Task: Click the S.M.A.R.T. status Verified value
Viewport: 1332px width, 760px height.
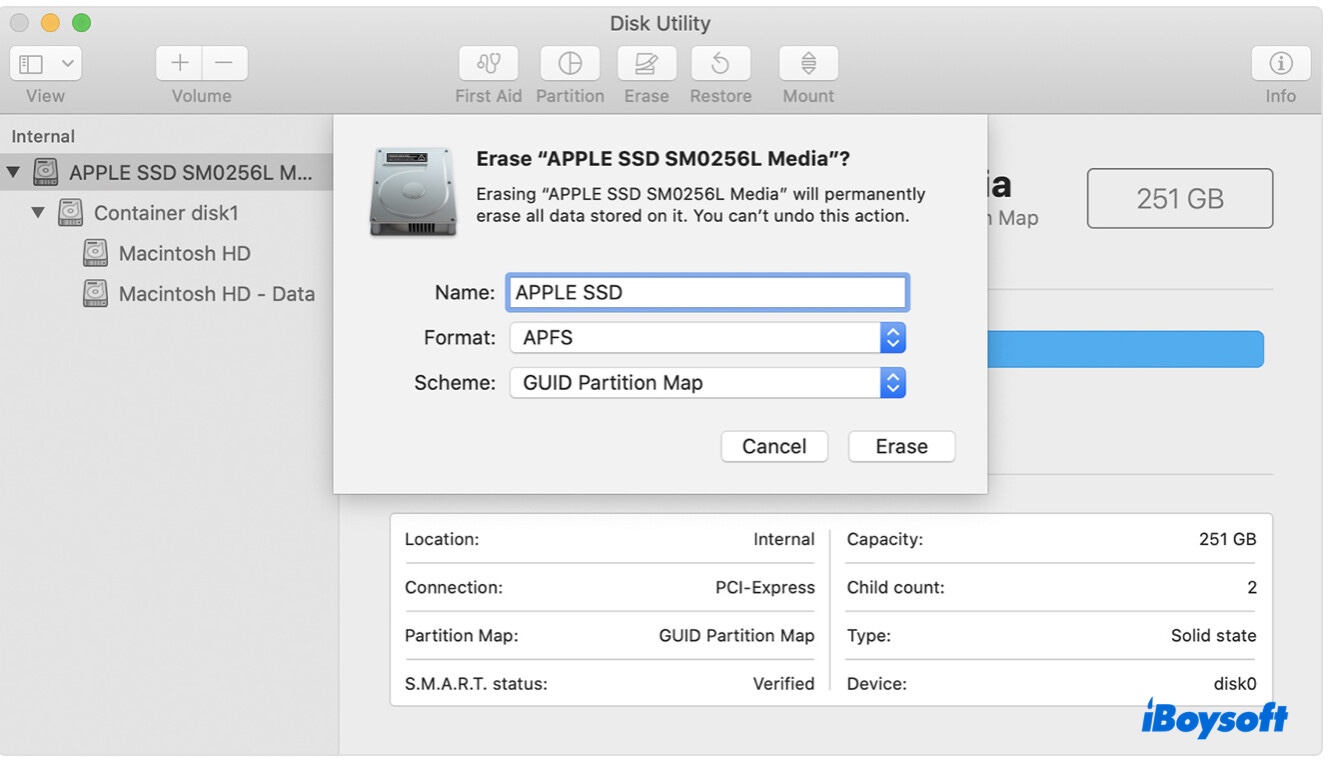Action: tap(784, 684)
